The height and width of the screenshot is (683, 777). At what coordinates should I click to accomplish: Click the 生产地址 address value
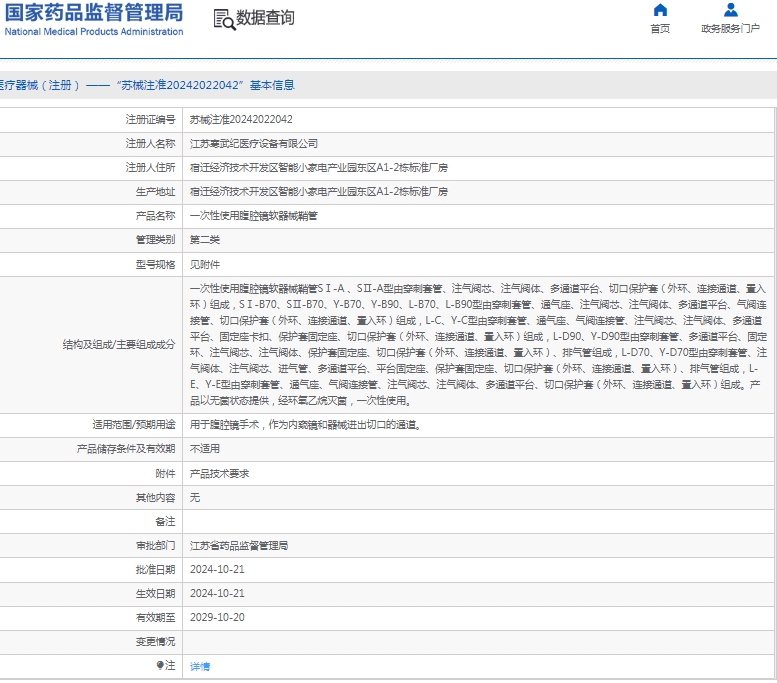click(x=319, y=192)
